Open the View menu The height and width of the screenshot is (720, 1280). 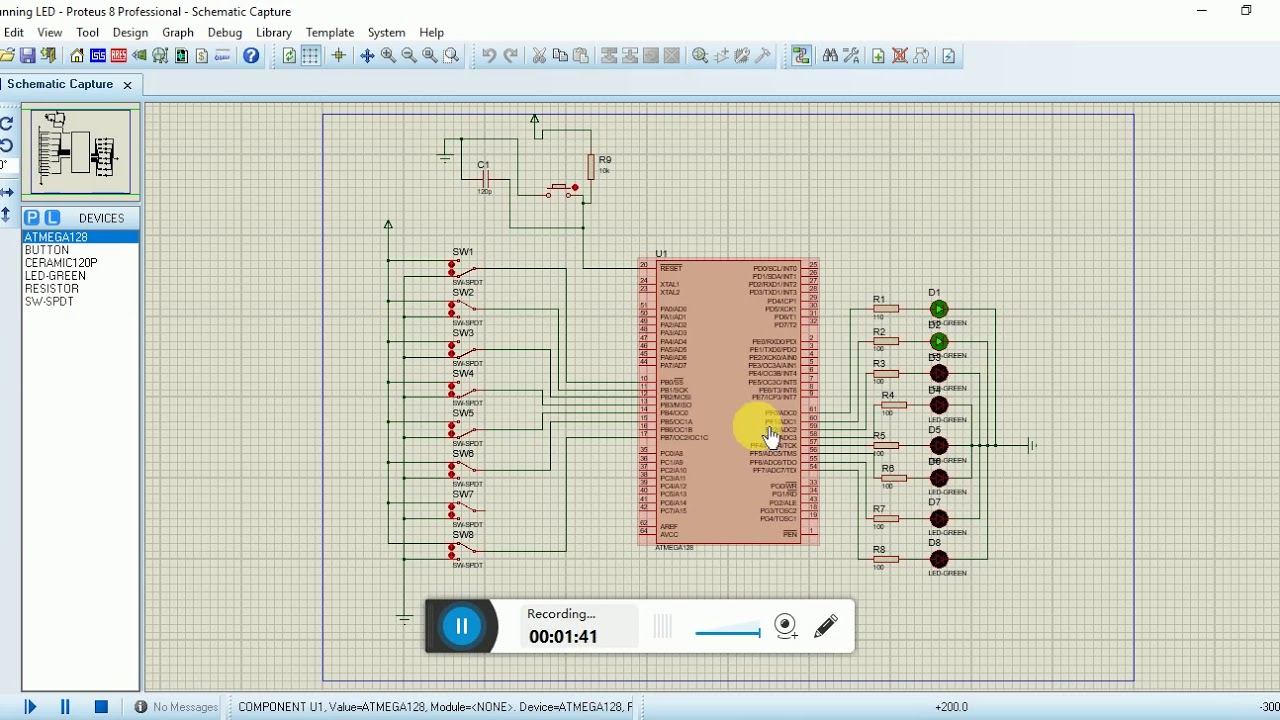50,32
